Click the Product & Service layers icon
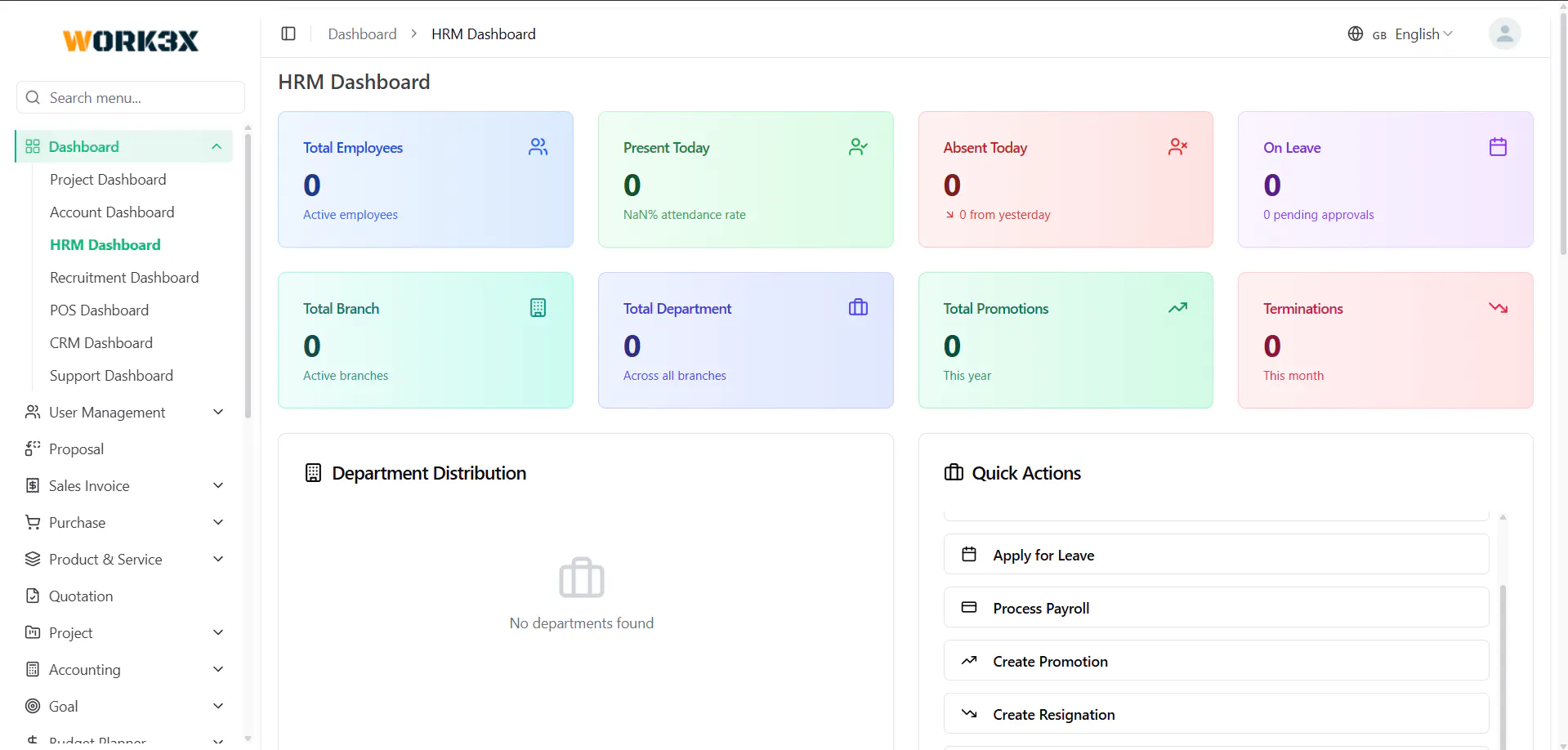This screenshot has height=750, width=1568. coord(33,559)
